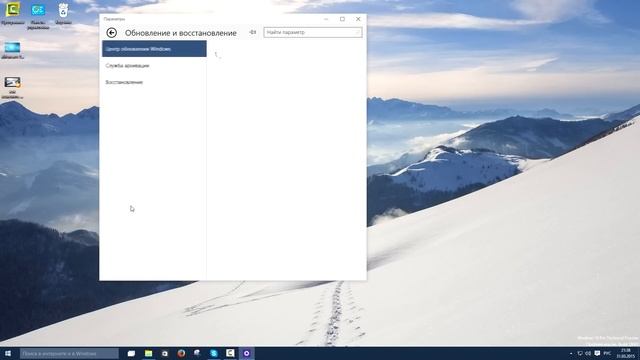
Task: Maximize the Параметры window
Action: click(x=342, y=19)
